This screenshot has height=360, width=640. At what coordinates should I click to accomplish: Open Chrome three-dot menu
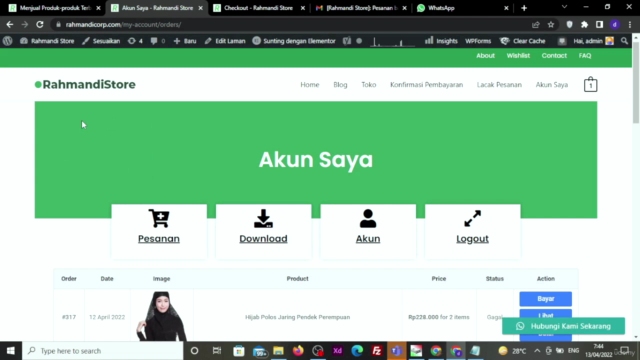[x=630, y=24]
